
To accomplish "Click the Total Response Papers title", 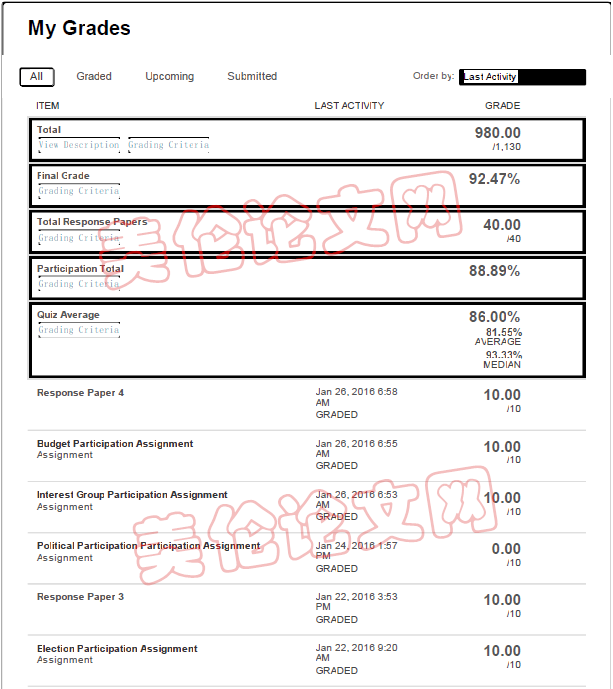I will point(92,222).
